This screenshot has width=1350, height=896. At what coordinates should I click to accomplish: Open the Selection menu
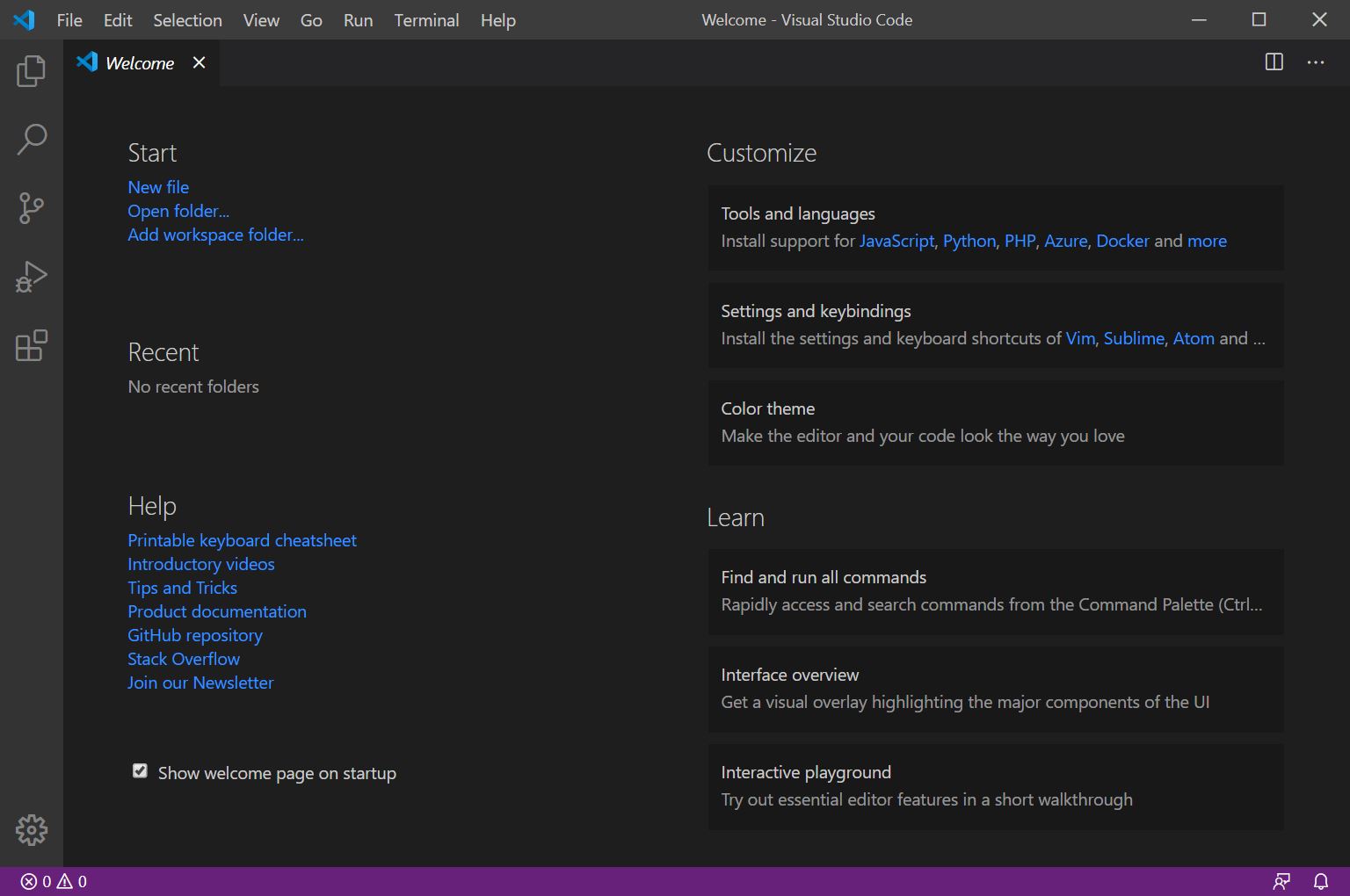[187, 20]
